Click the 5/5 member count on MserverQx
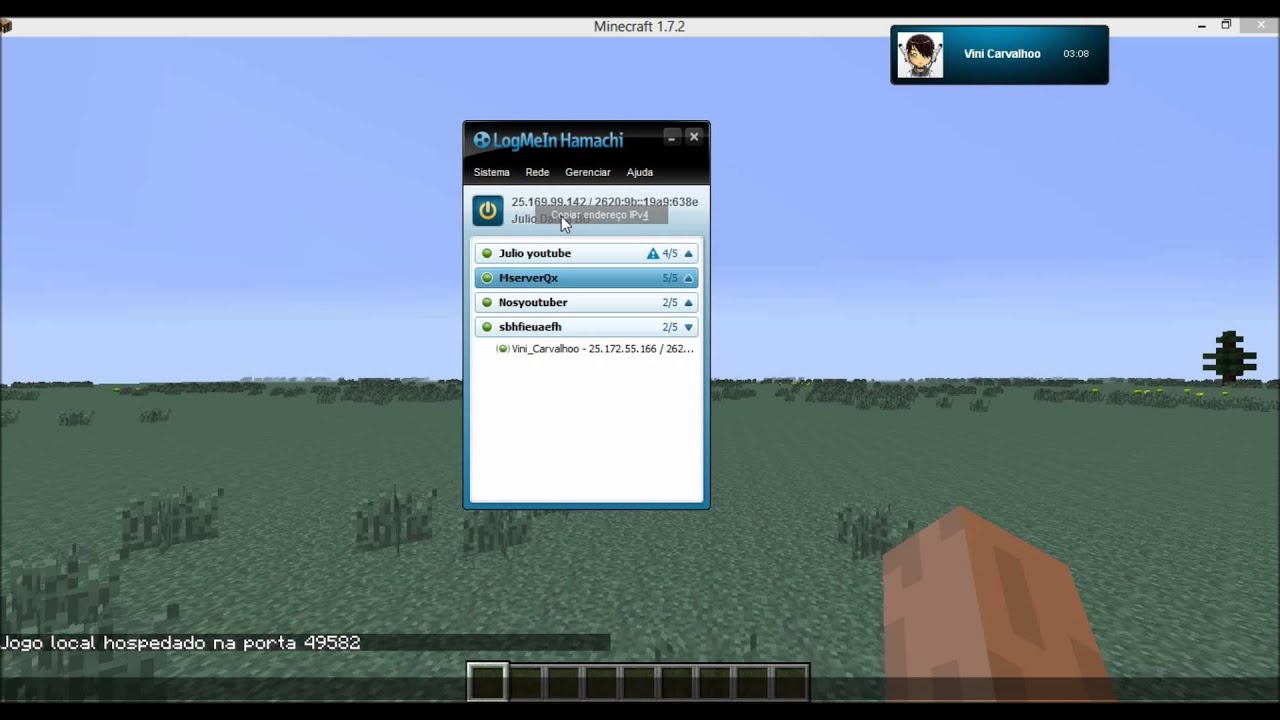This screenshot has height=720, width=1280. point(670,278)
